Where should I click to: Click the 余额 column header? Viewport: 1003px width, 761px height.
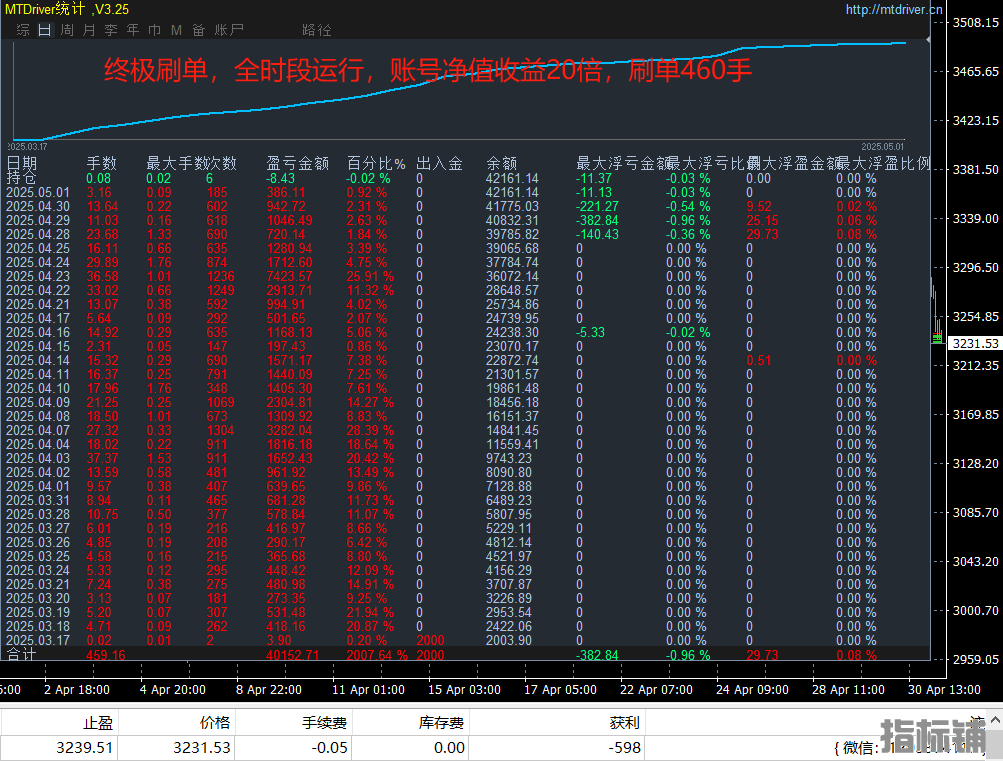click(502, 163)
